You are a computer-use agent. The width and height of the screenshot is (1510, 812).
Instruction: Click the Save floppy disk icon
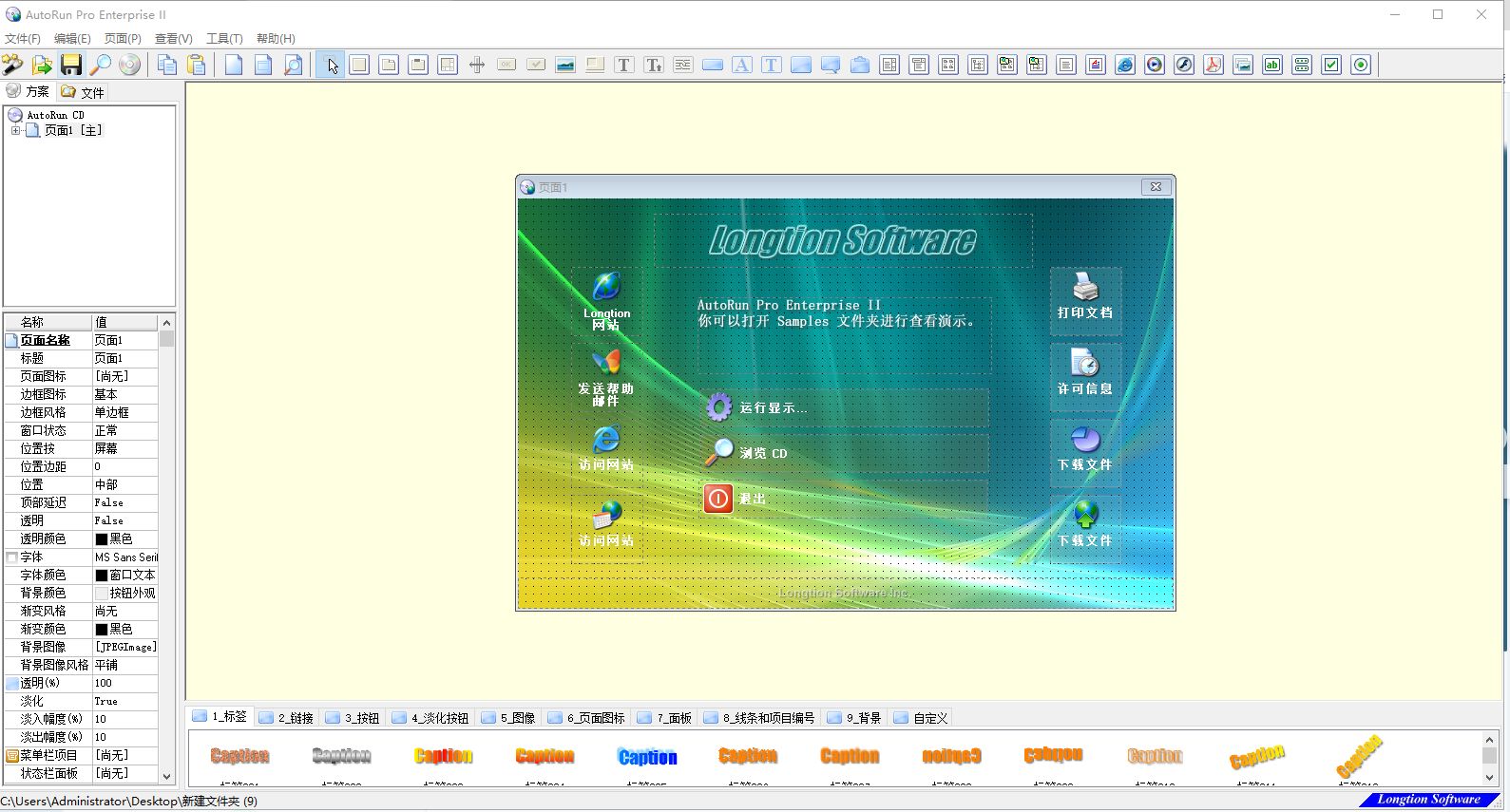pos(71,65)
